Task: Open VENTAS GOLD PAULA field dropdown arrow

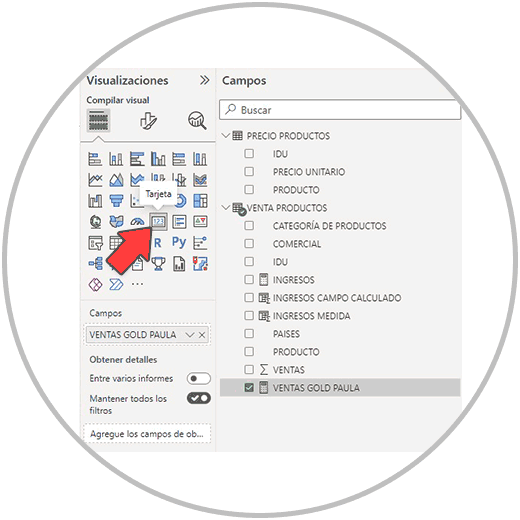Action: tap(190, 335)
